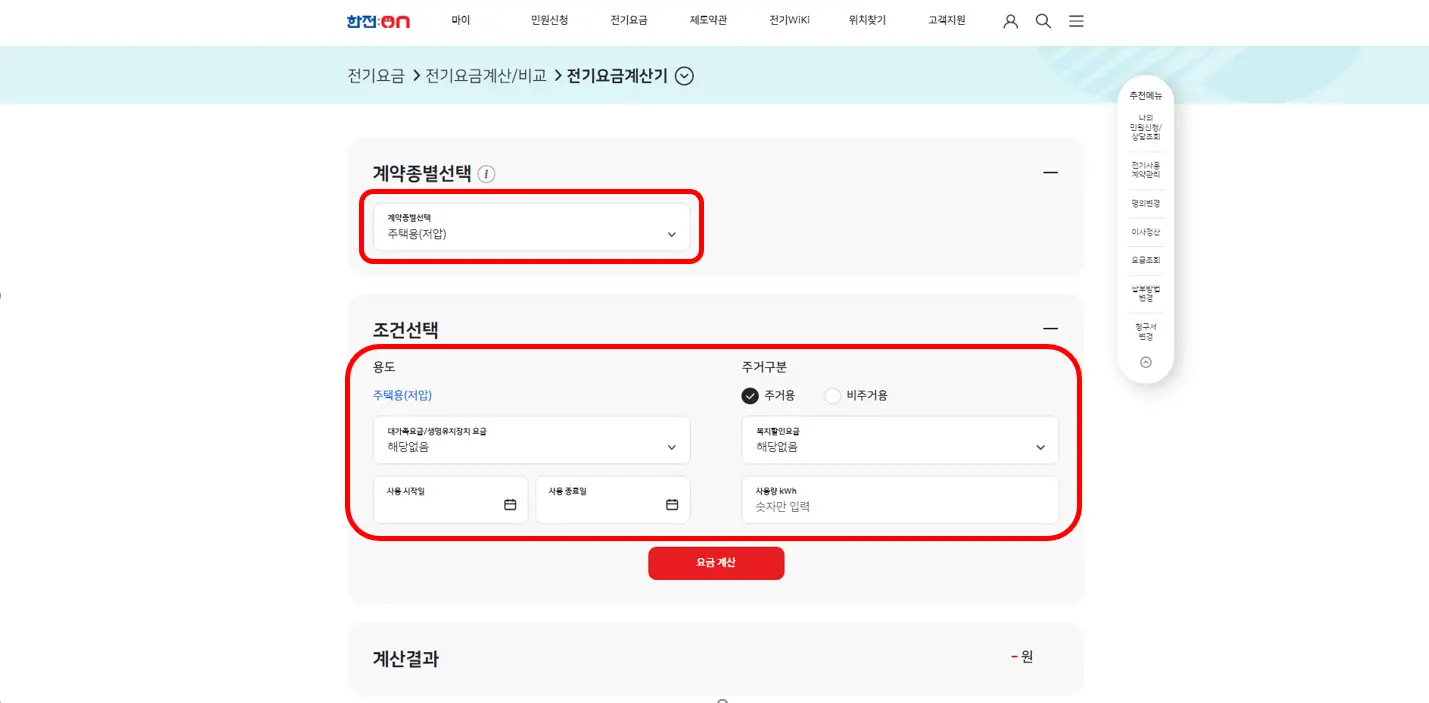Viewport: 1429px width, 703px height.
Task: Open the 복지할인요금 dropdown
Action: pyautogui.click(x=899, y=440)
